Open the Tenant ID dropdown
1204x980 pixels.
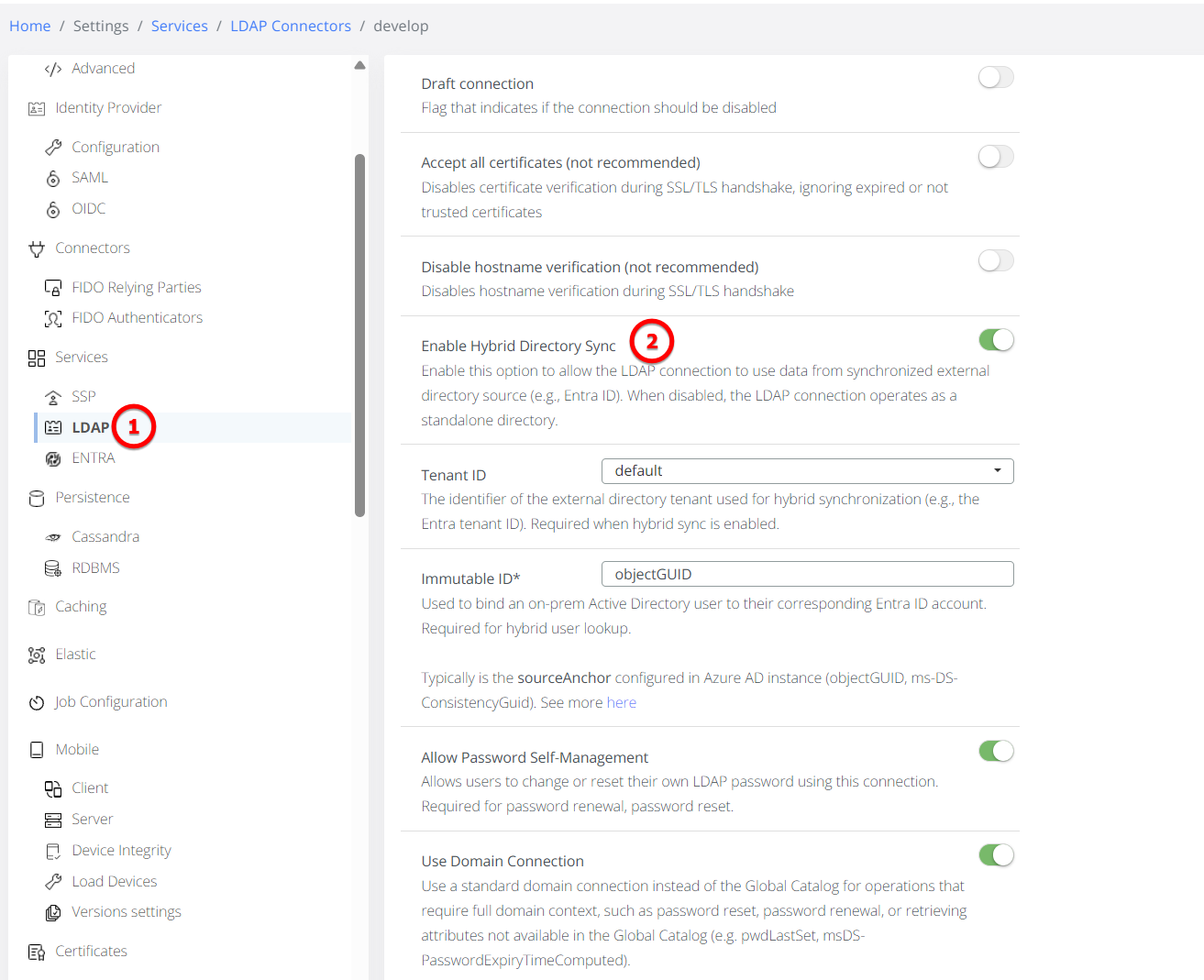pos(807,471)
